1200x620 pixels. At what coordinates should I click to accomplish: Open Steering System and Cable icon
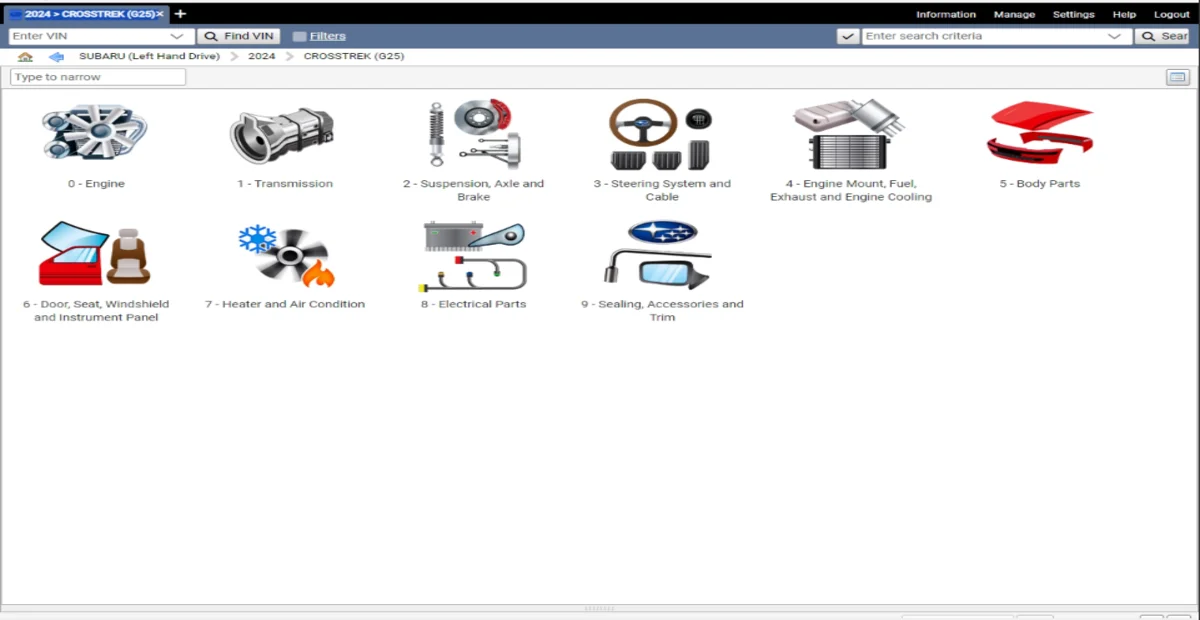click(661, 135)
